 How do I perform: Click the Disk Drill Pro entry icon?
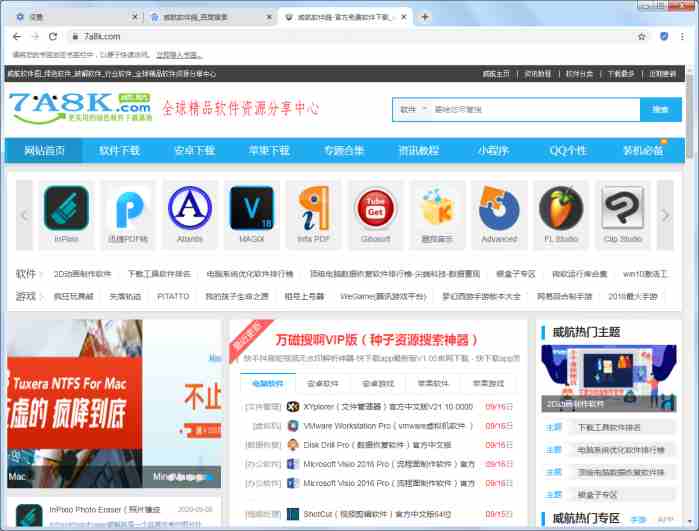click(x=293, y=445)
